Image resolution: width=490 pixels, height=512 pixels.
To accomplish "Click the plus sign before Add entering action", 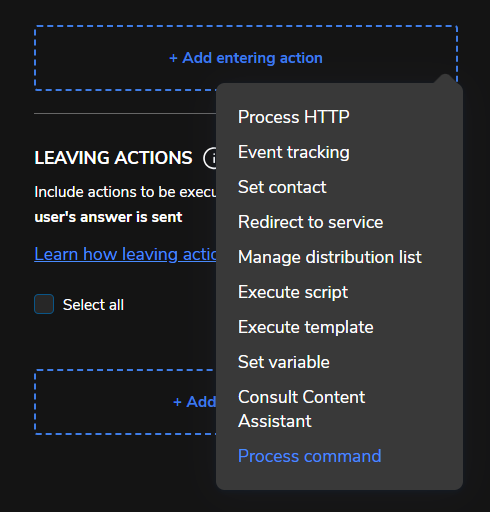I will click(173, 59).
